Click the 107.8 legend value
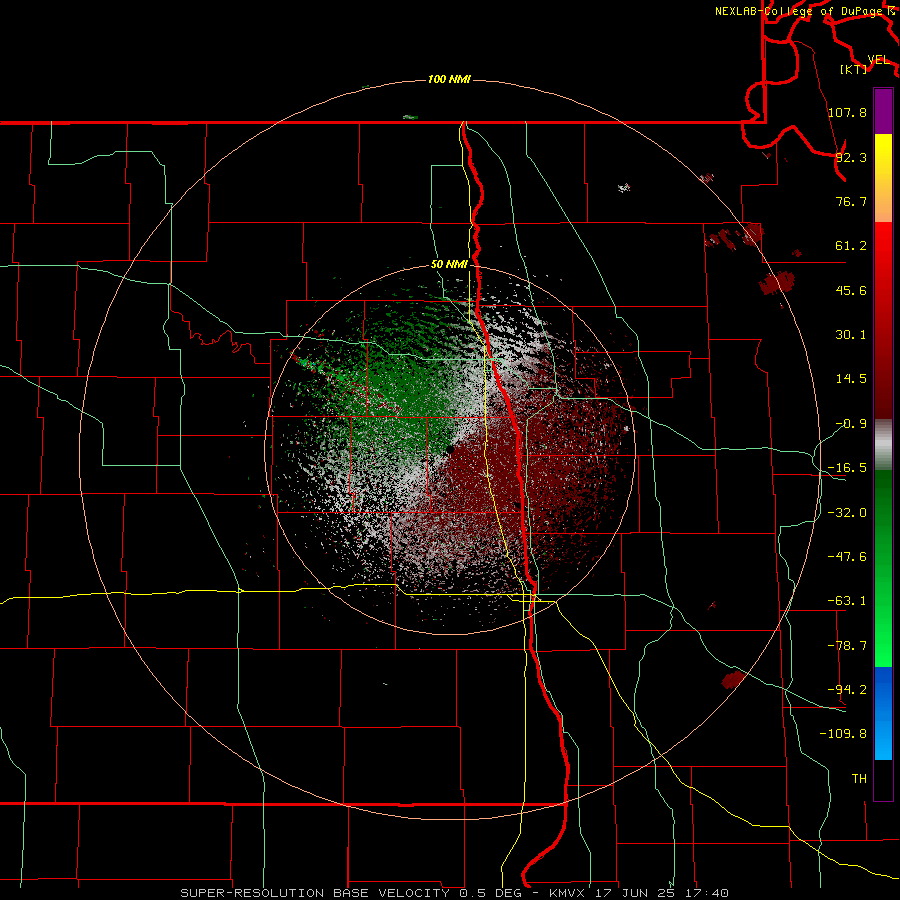900x900 pixels. (x=847, y=112)
